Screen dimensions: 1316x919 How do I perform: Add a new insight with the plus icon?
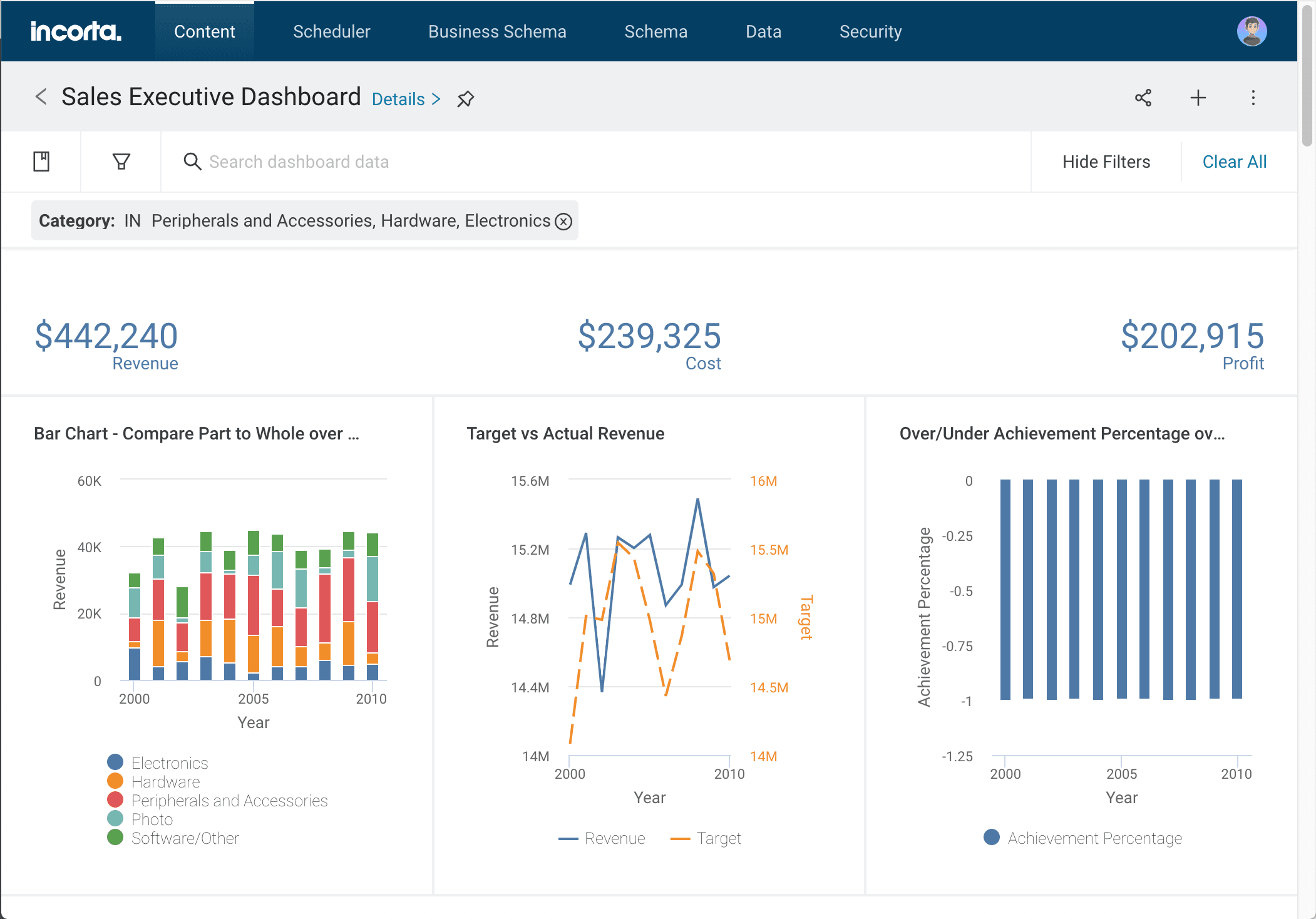click(x=1198, y=98)
